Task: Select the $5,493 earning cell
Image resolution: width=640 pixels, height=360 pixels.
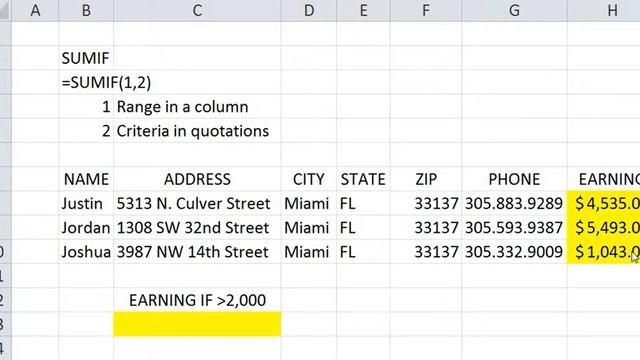Action: (x=604, y=227)
